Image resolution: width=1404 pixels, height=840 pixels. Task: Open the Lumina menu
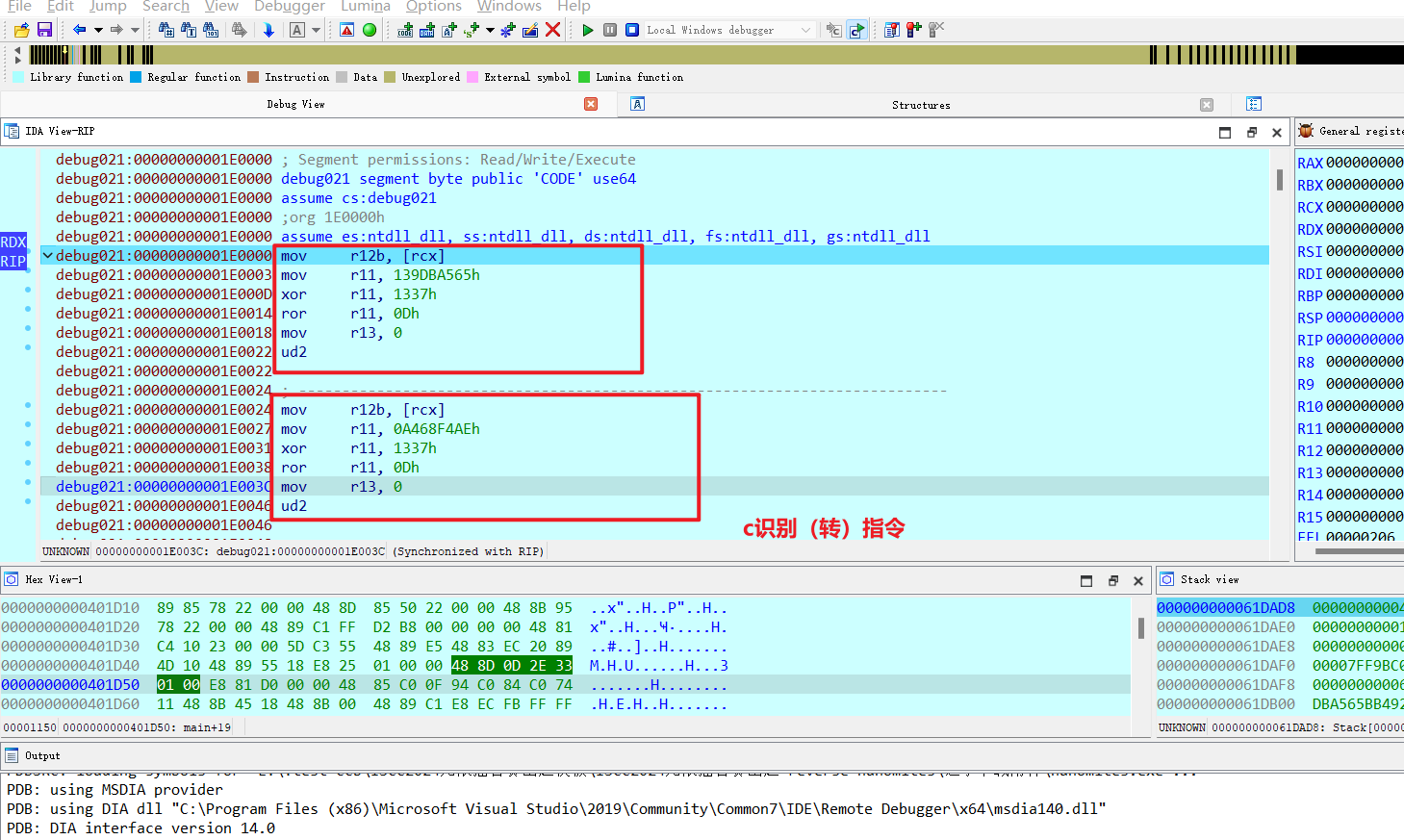point(366,6)
